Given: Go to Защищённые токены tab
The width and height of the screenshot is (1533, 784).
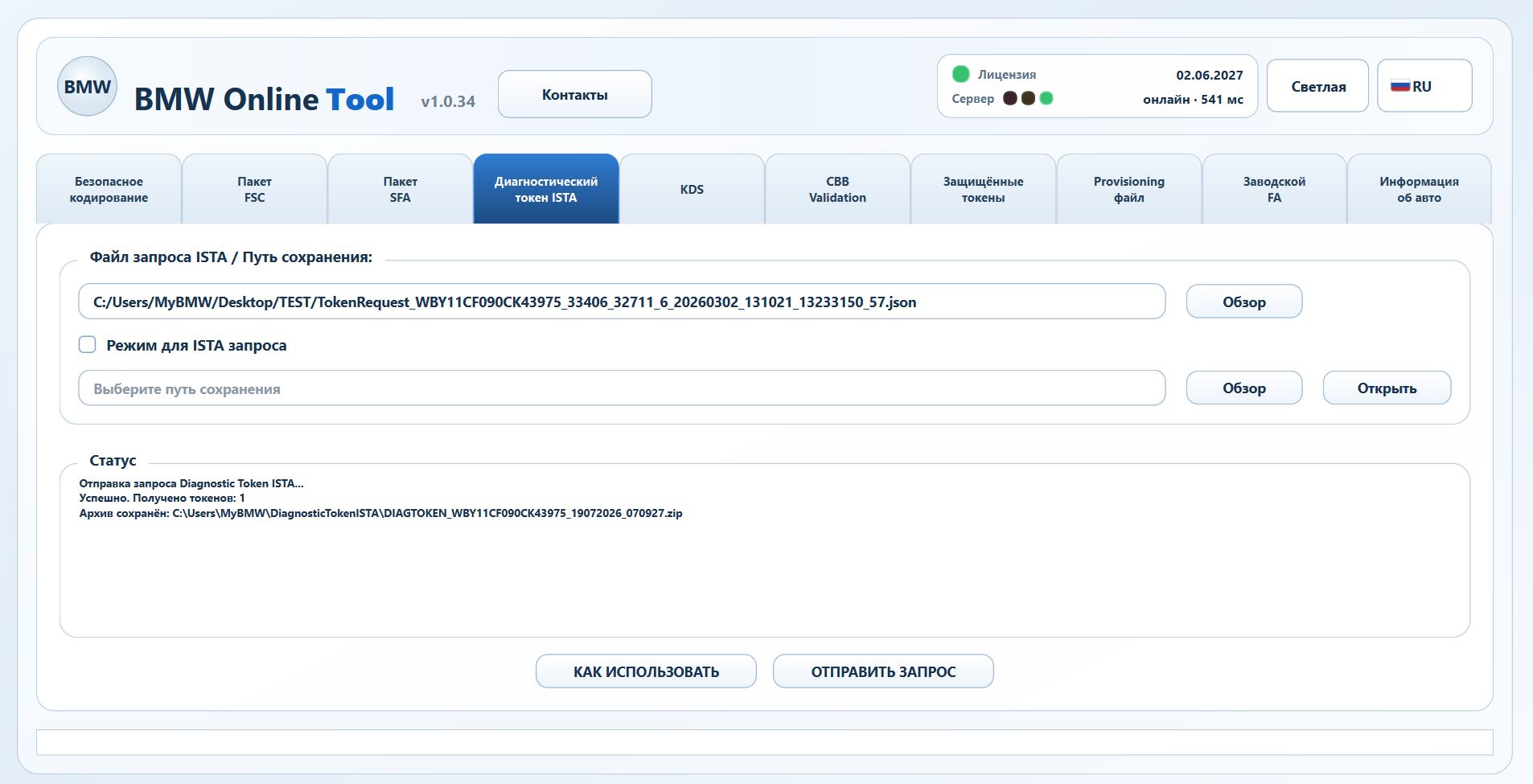Looking at the screenshot, I should pyautogui.click(x=983, y=190).
